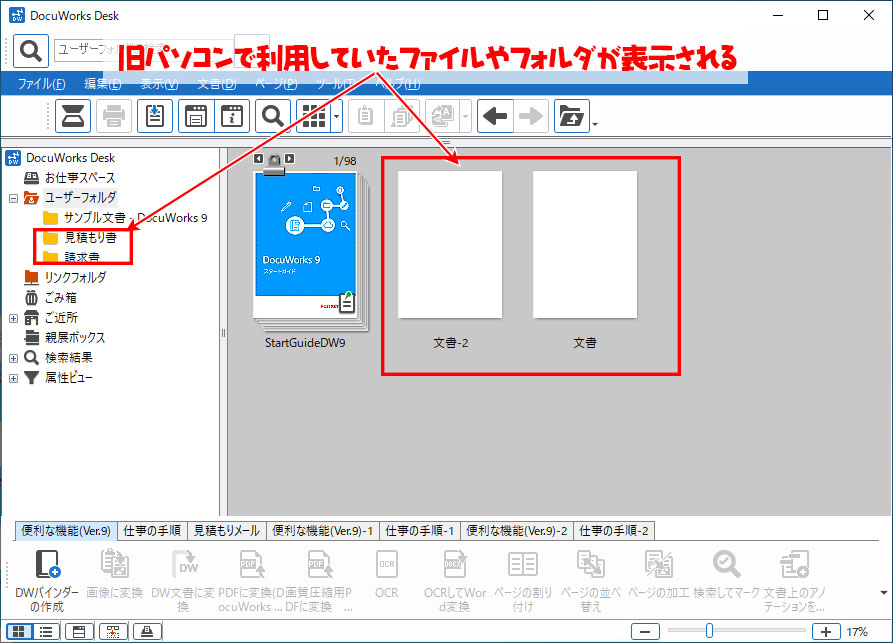Screen dimensions: 893x643
Task: Click the grayed copy-documents icon
Action: [x=402, y=116]
